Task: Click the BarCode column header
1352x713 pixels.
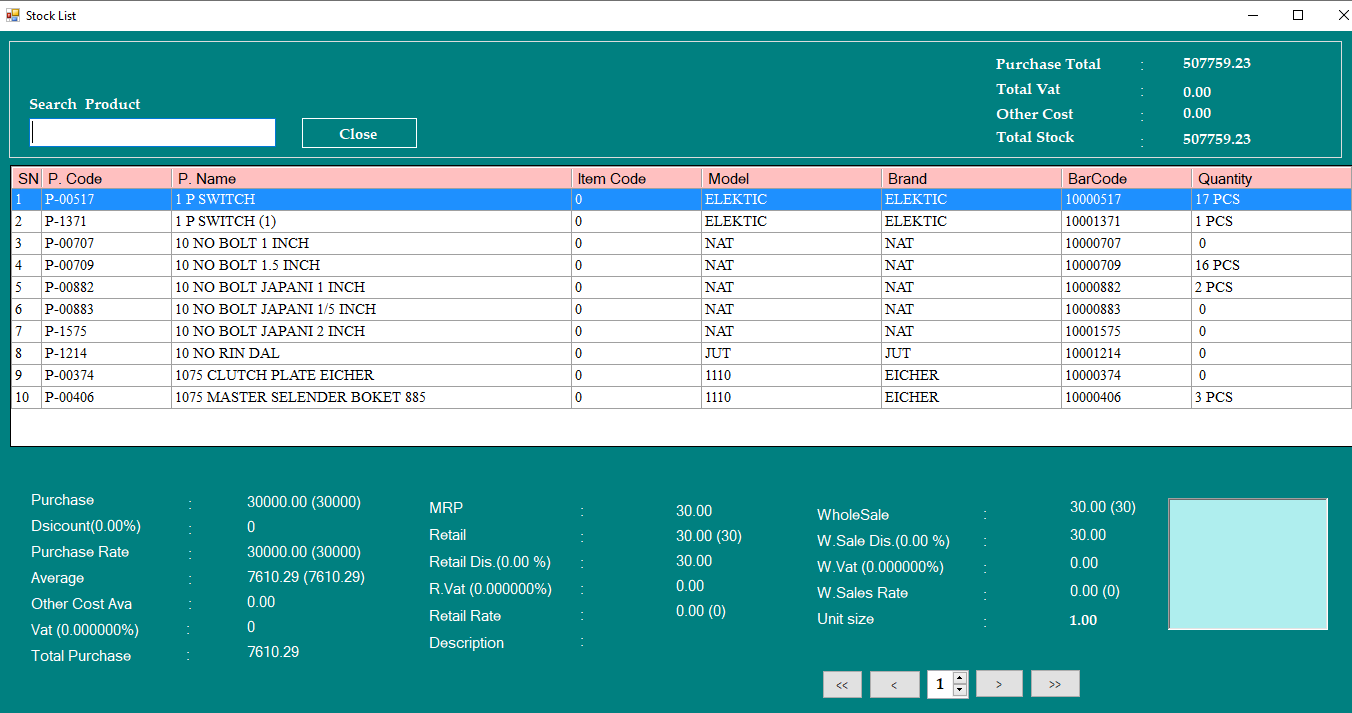Action: (1126, 178)
